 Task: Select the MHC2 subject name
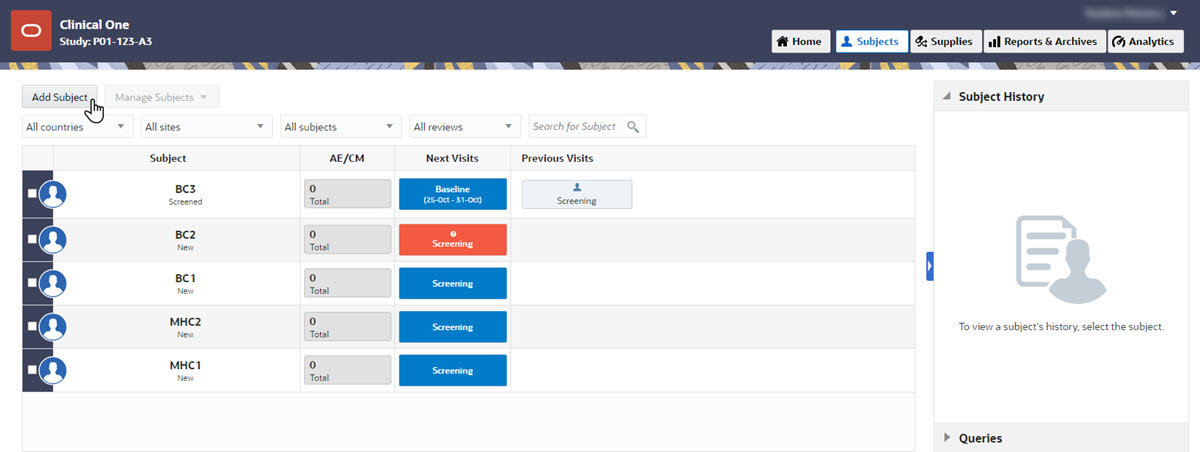coord(185,321)
